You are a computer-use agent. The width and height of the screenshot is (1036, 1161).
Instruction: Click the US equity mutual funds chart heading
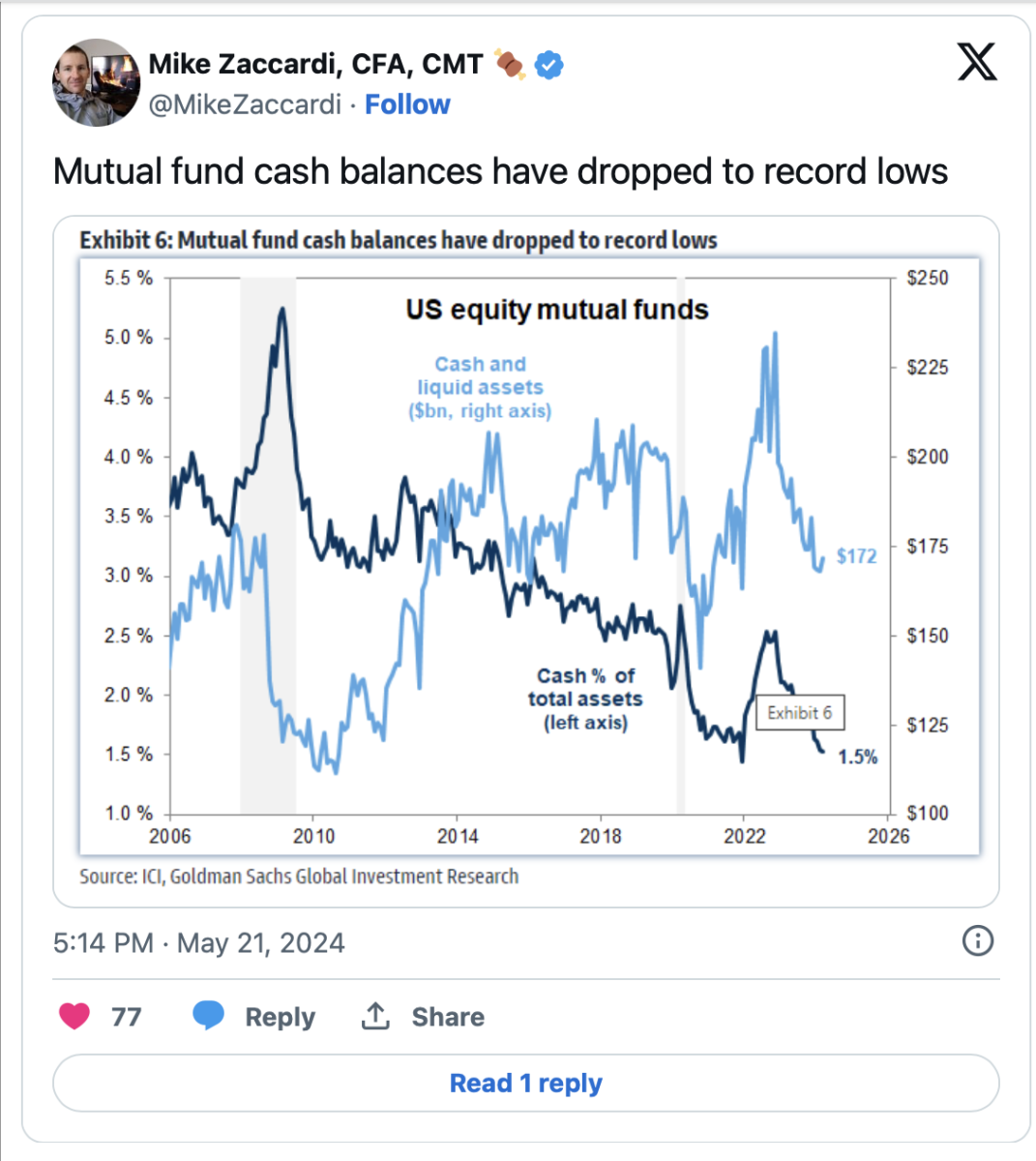[x=557, y=310]
